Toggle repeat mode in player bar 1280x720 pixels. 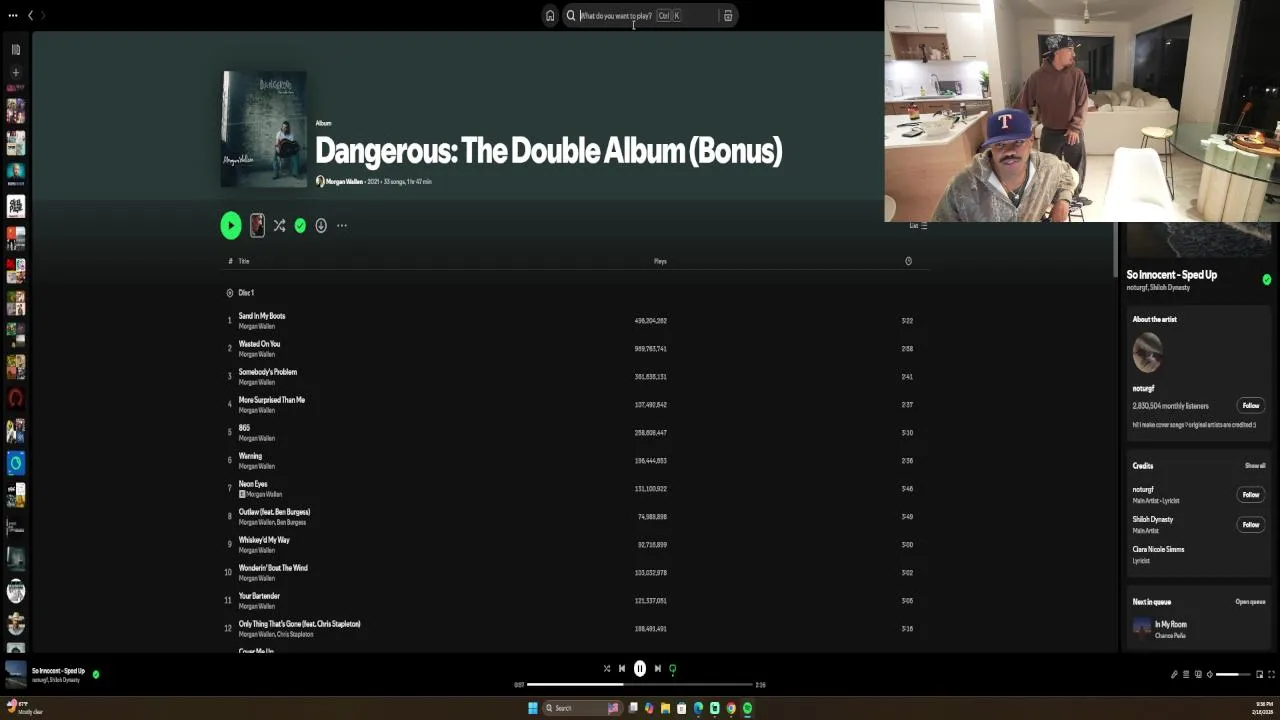point(673,669)
